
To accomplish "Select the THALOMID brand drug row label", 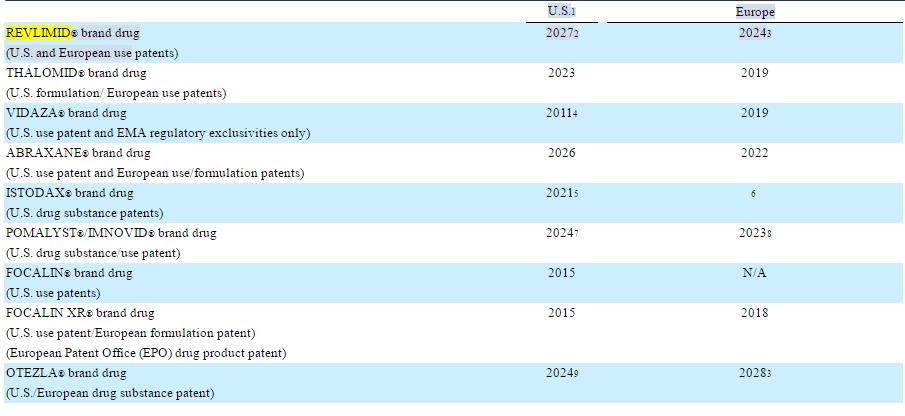I will tap(76, 73).
